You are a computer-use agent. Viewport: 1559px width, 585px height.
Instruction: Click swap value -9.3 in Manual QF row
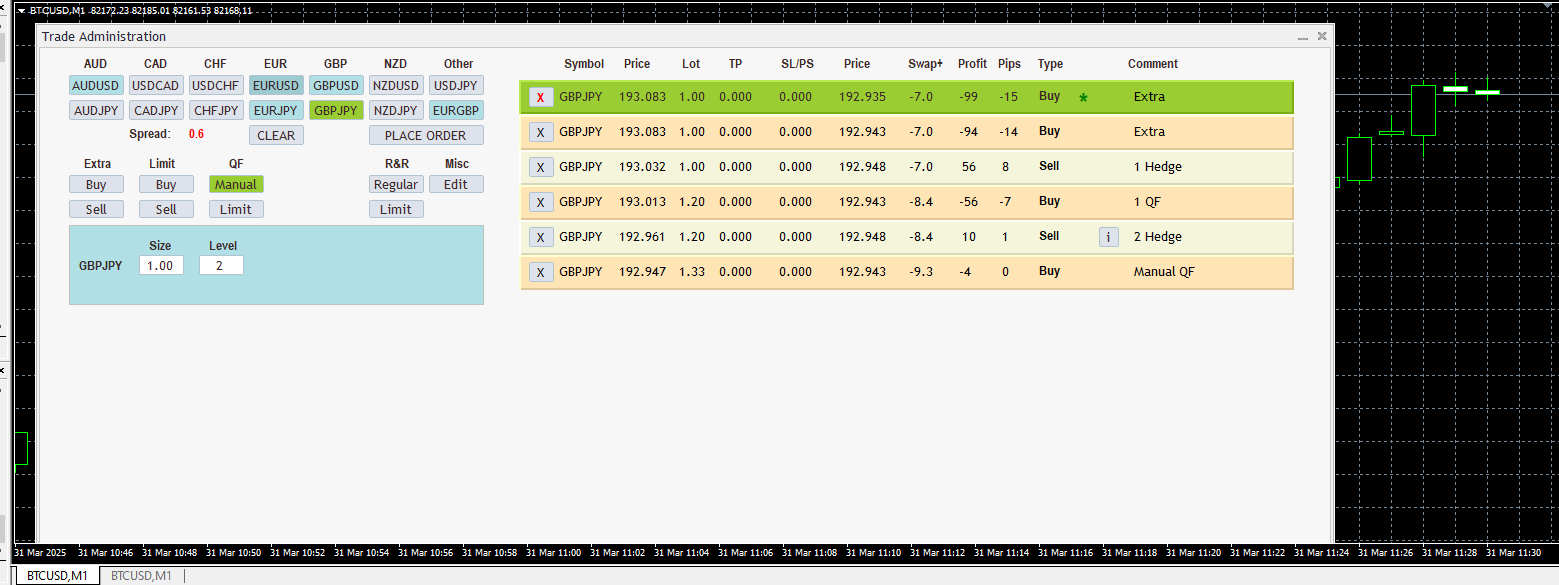(920, 272)
